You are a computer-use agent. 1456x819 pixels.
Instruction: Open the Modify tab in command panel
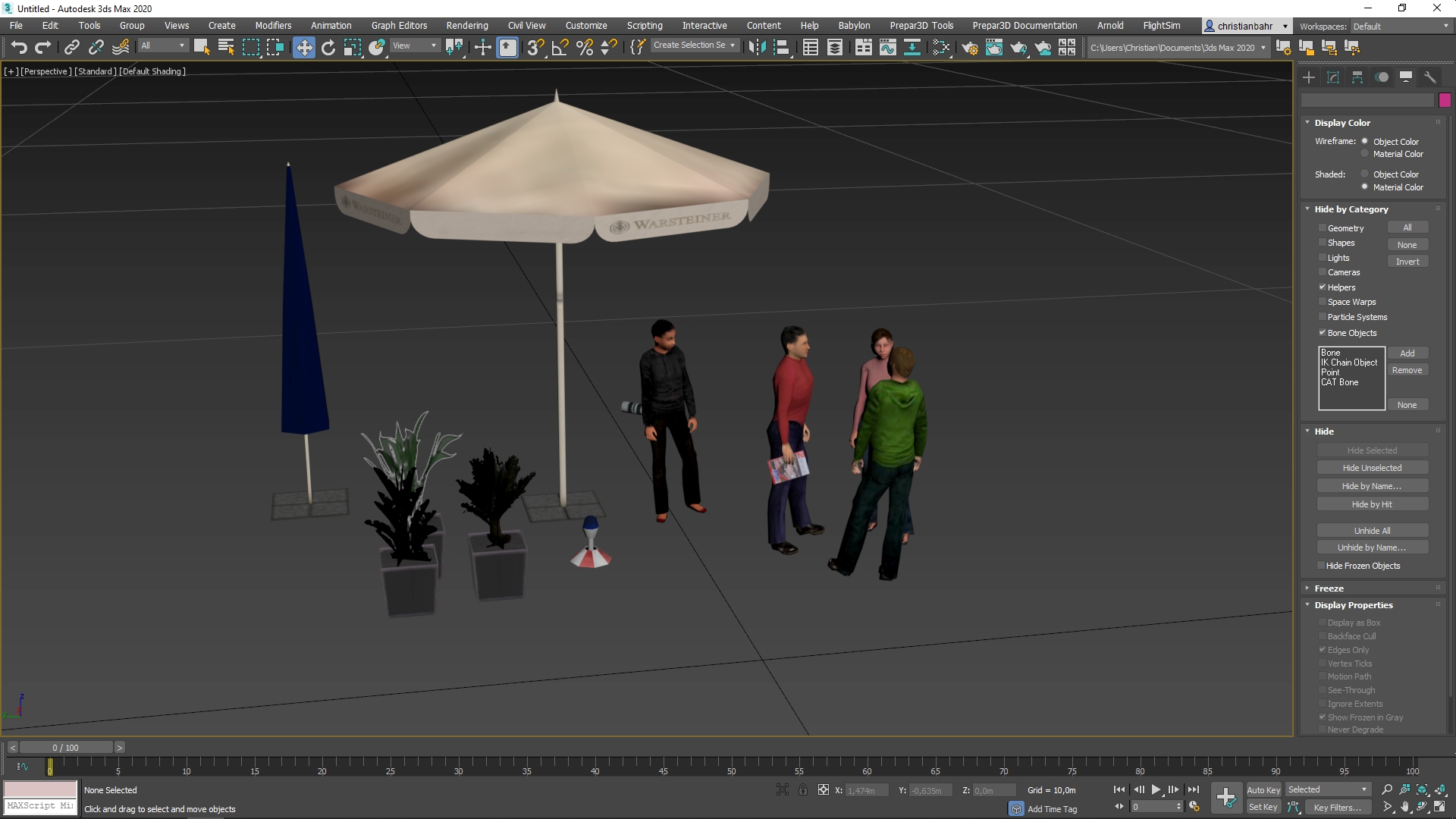pyautogui.click(x=1333, y=77)
